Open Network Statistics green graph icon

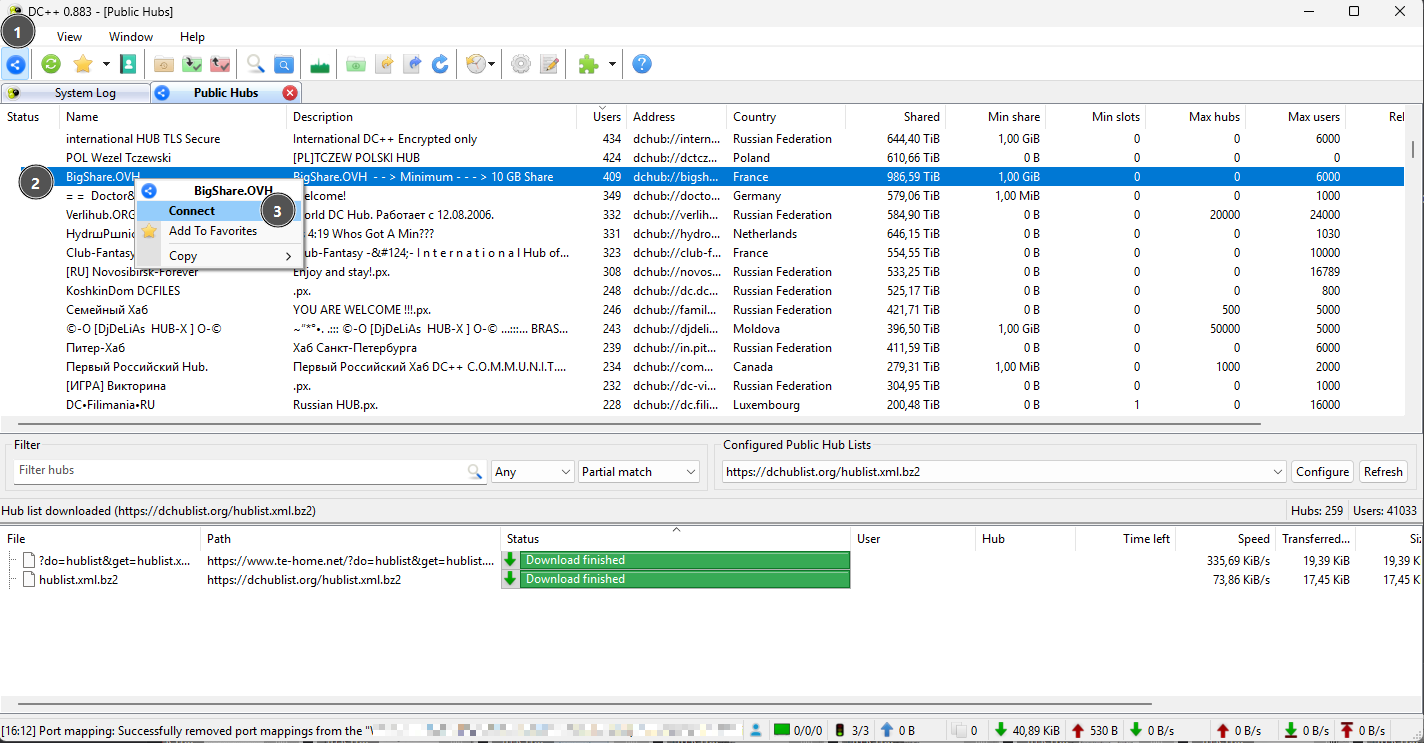coord(320,65)
